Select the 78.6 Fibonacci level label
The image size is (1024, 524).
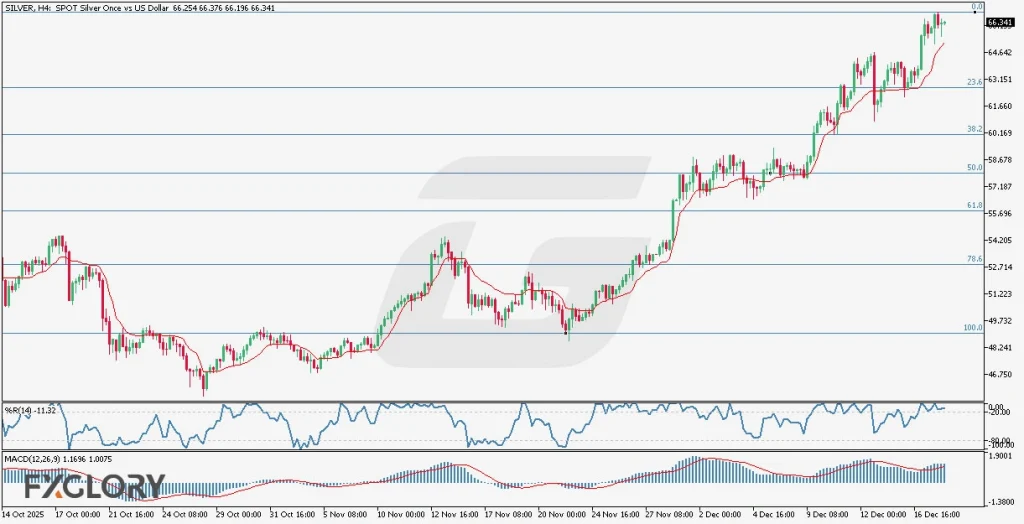click(974, 259)
